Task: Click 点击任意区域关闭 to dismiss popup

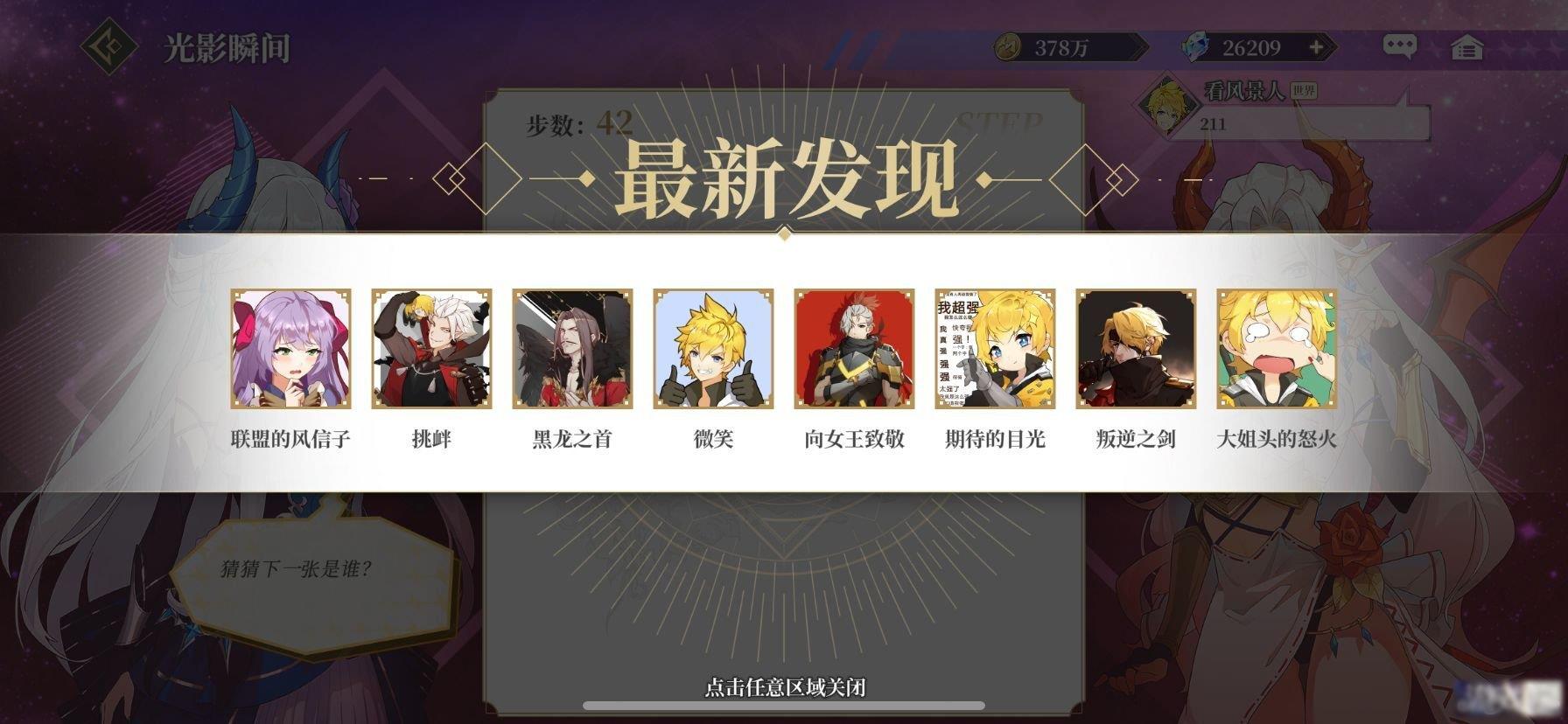Action: [x=785, y=687]
